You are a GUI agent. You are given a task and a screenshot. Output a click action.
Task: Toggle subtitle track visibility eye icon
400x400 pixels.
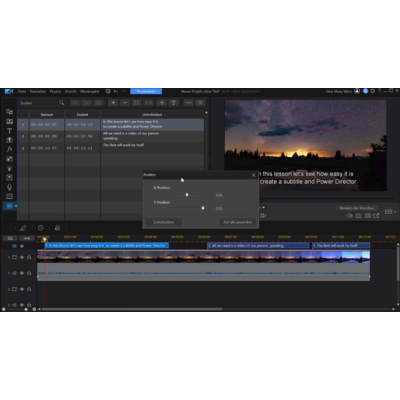click(x=22, y=246)
